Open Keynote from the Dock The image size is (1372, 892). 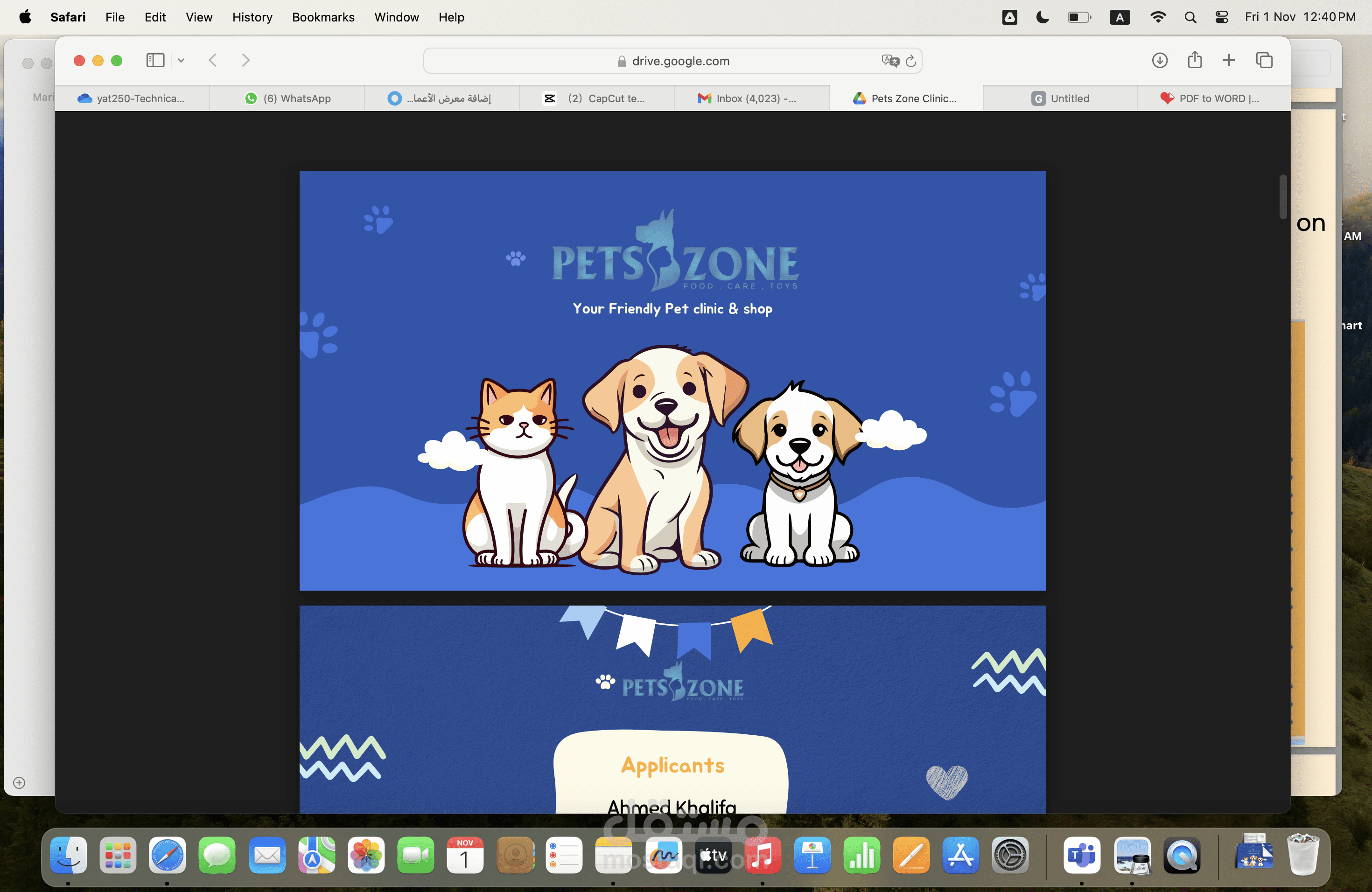pos(812,855)
